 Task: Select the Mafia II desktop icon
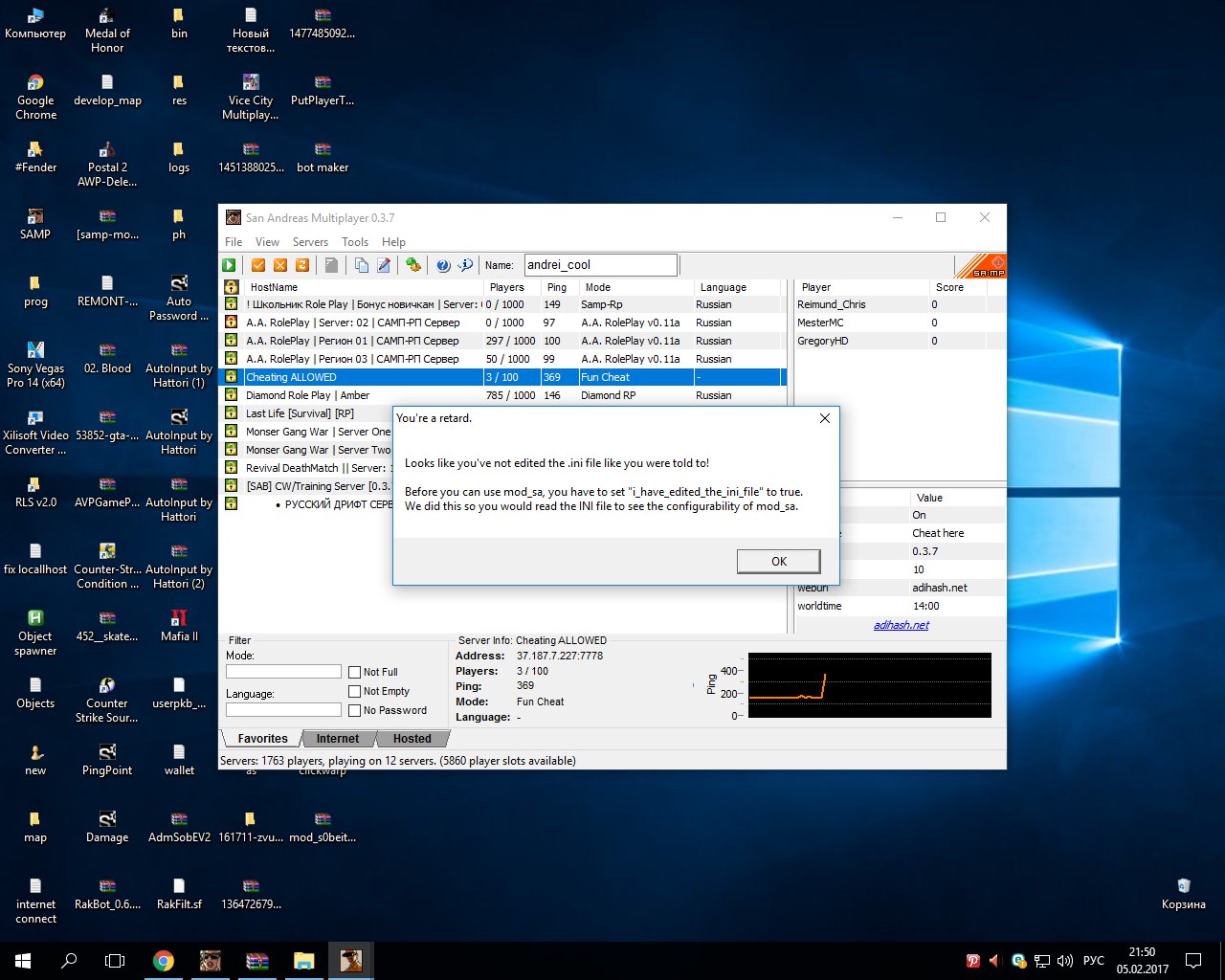click(x=179, y=626)
